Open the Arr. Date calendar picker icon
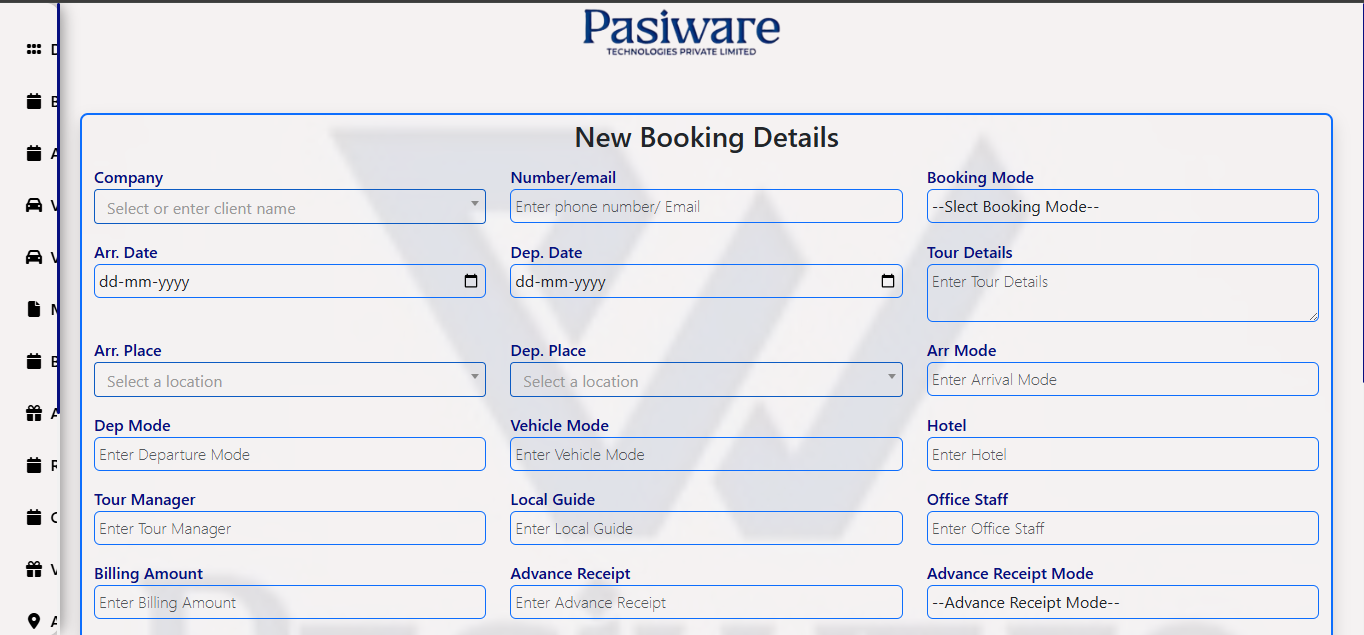The width and height of the screenshot is (1364, 635). pos(471,281)
